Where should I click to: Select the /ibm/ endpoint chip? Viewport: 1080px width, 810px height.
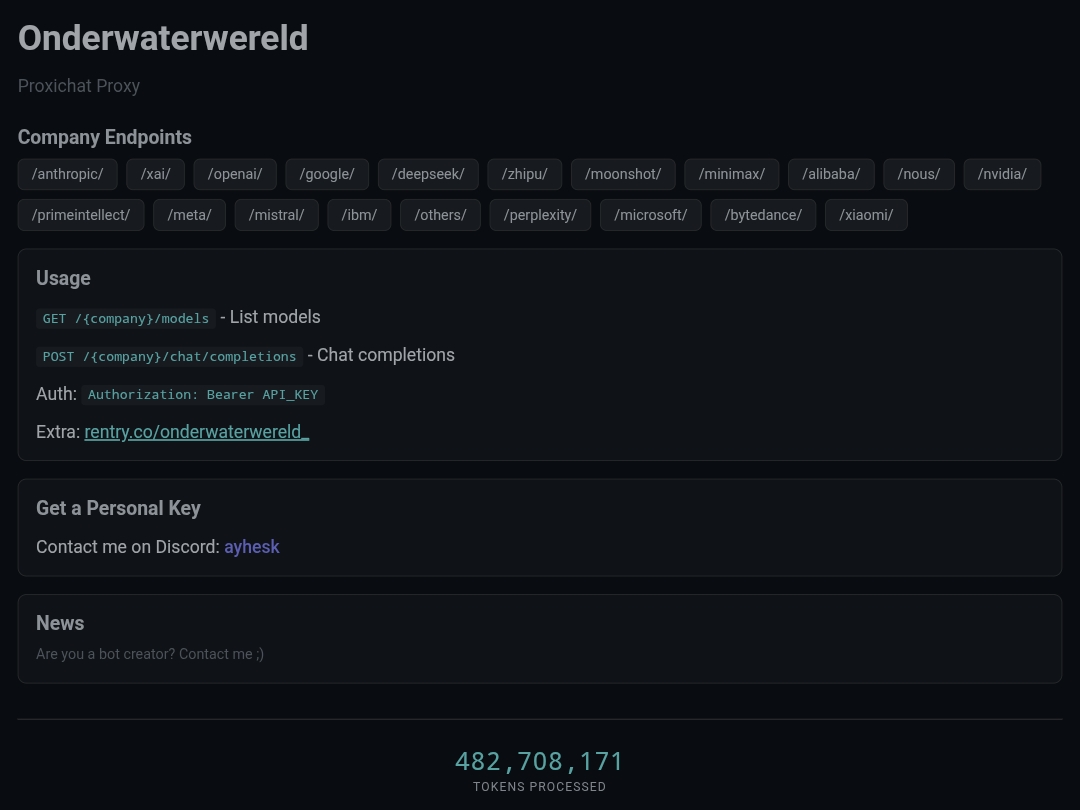360,215
